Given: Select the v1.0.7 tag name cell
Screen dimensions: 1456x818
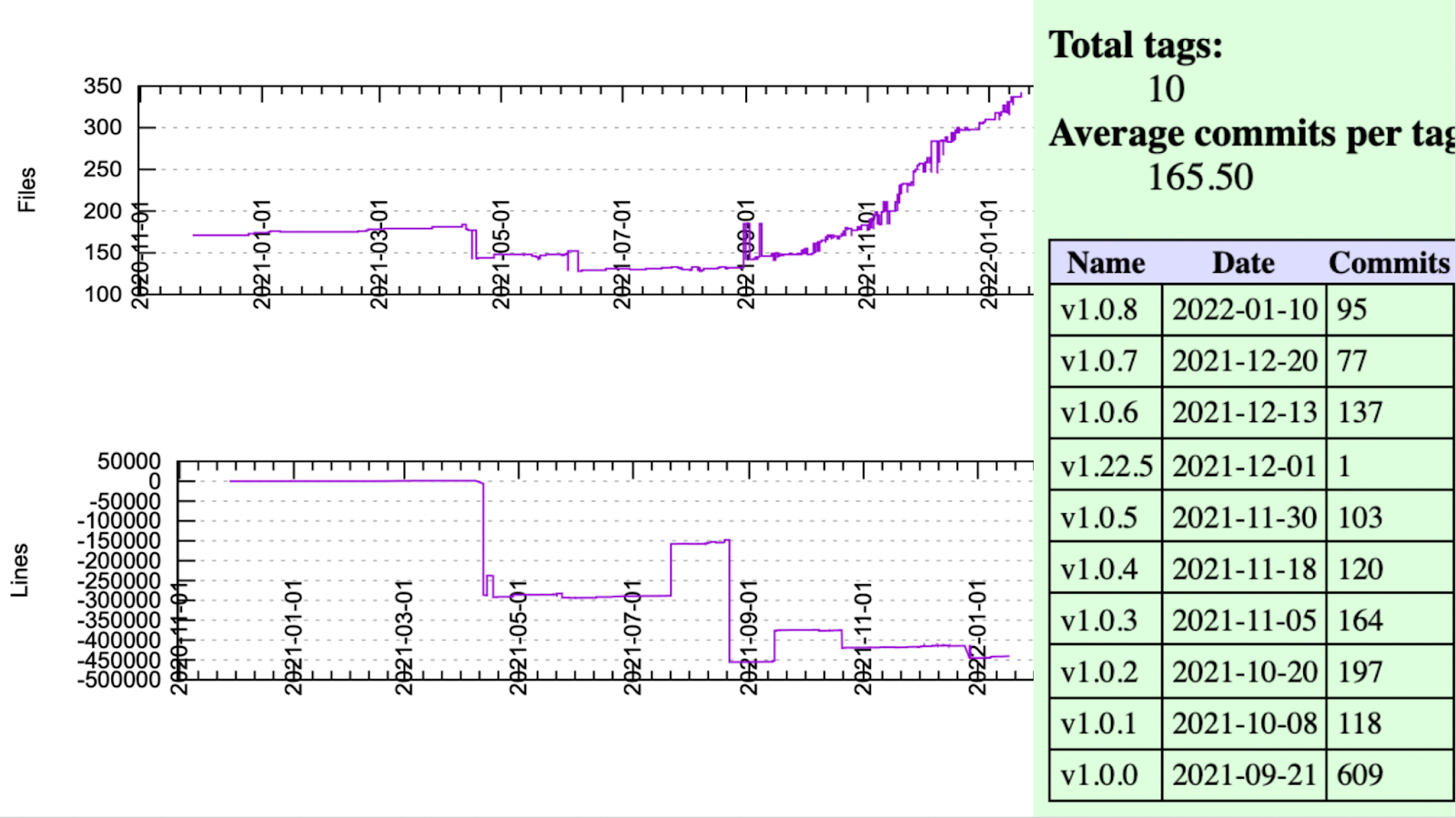Looking at the screenshot, I should 1106,362.
